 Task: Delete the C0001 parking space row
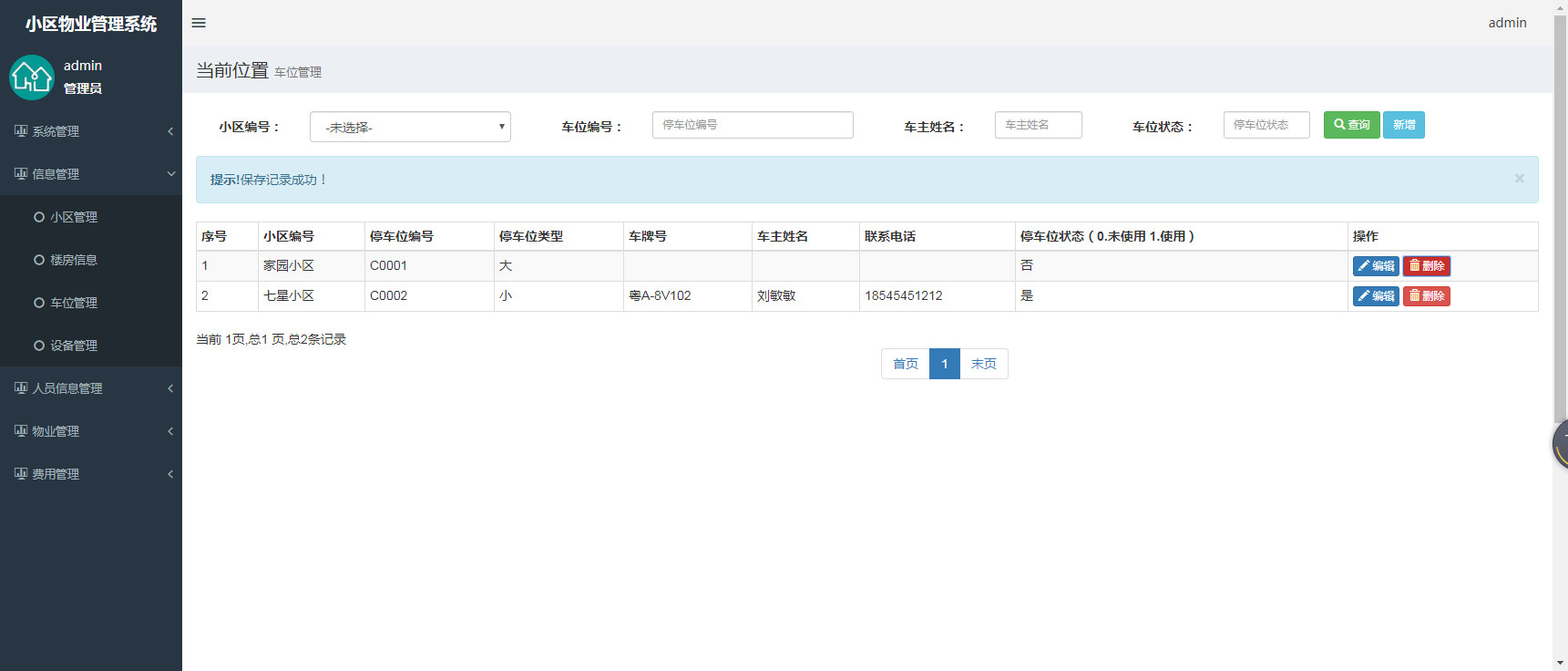pyautogui.click(x=1427, y=266)
